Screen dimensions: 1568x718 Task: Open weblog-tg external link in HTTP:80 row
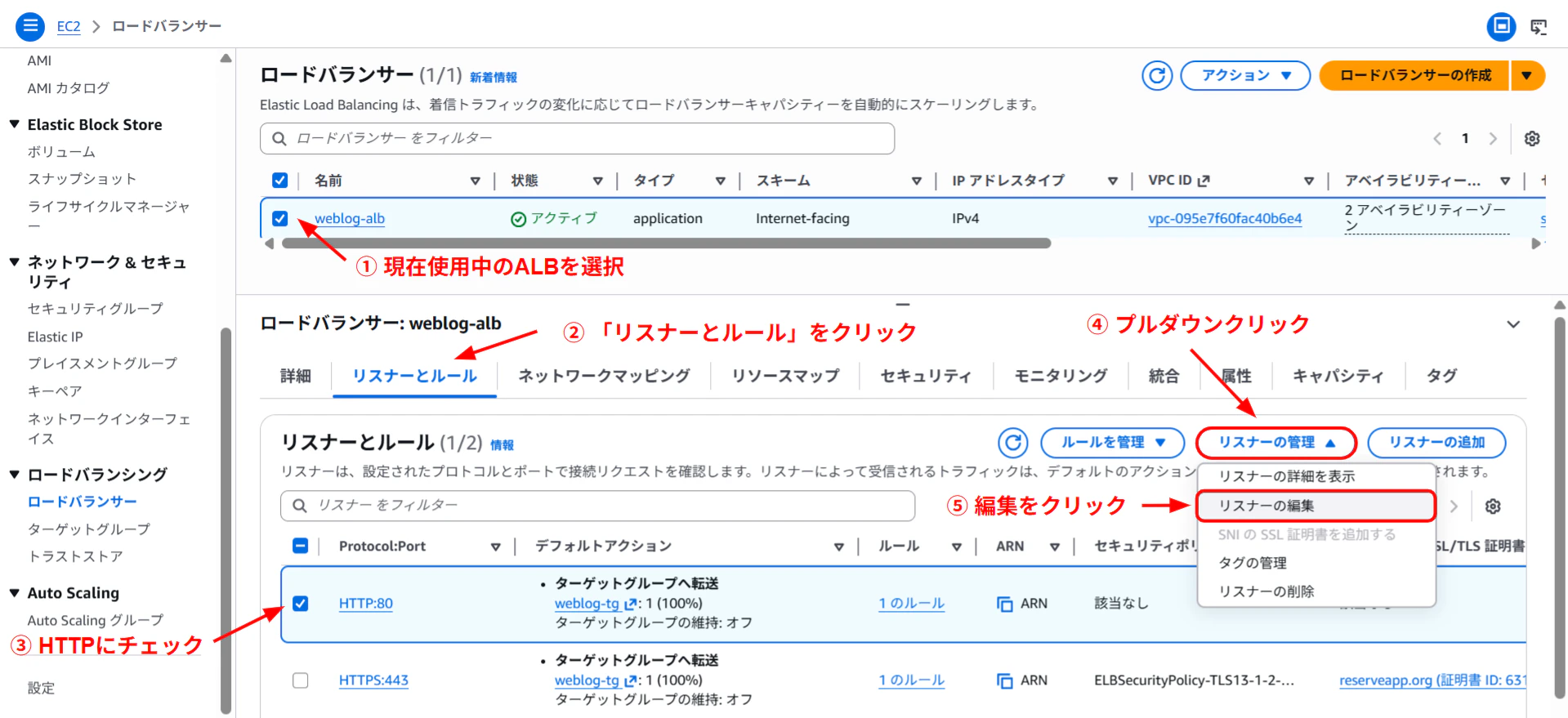pos(631,604)
